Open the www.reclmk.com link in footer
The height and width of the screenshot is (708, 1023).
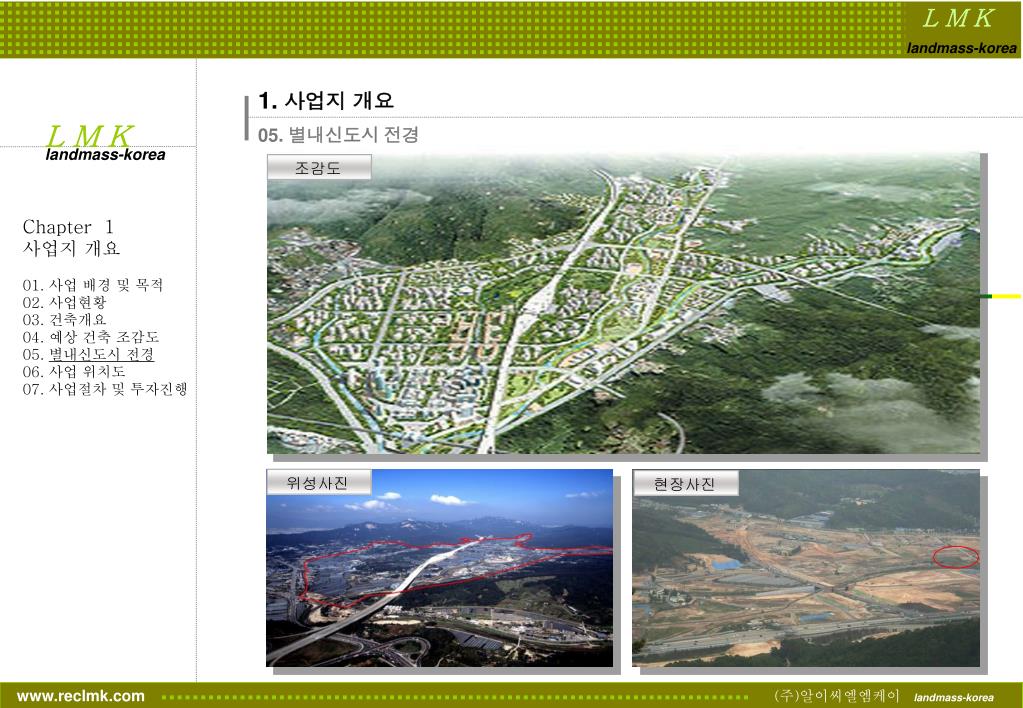click(81, 696)
